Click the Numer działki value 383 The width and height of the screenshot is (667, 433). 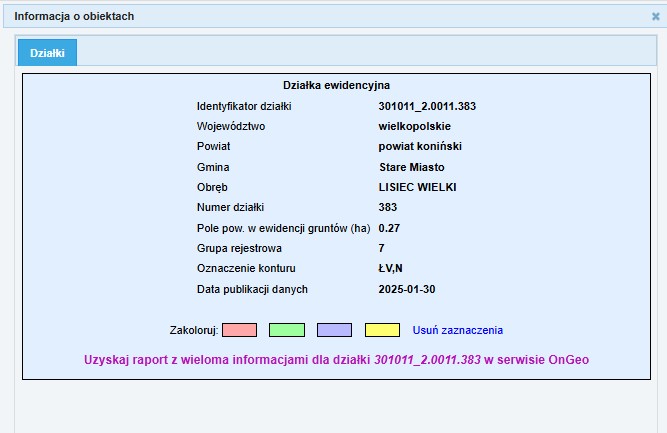[x=388, y=207]
